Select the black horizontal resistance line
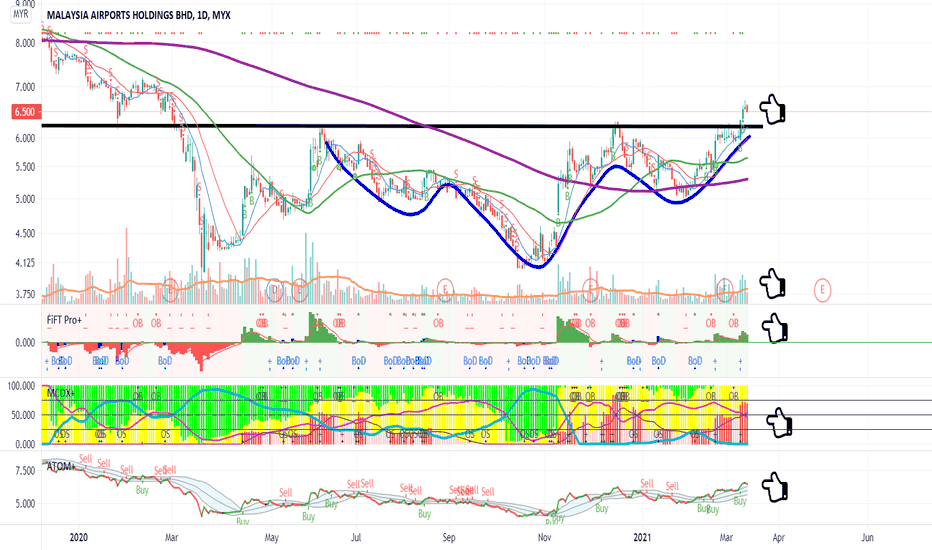The image size is (932, 550). pyautogui.click(x=402, y=126)
